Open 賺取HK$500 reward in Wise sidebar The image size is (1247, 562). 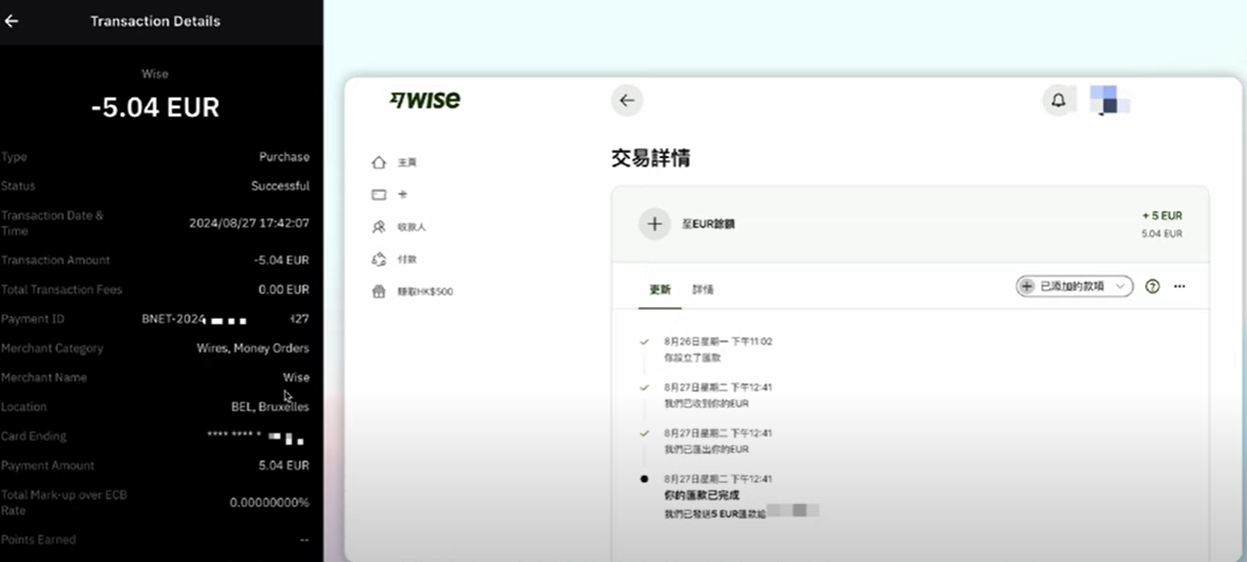point(412,292)
